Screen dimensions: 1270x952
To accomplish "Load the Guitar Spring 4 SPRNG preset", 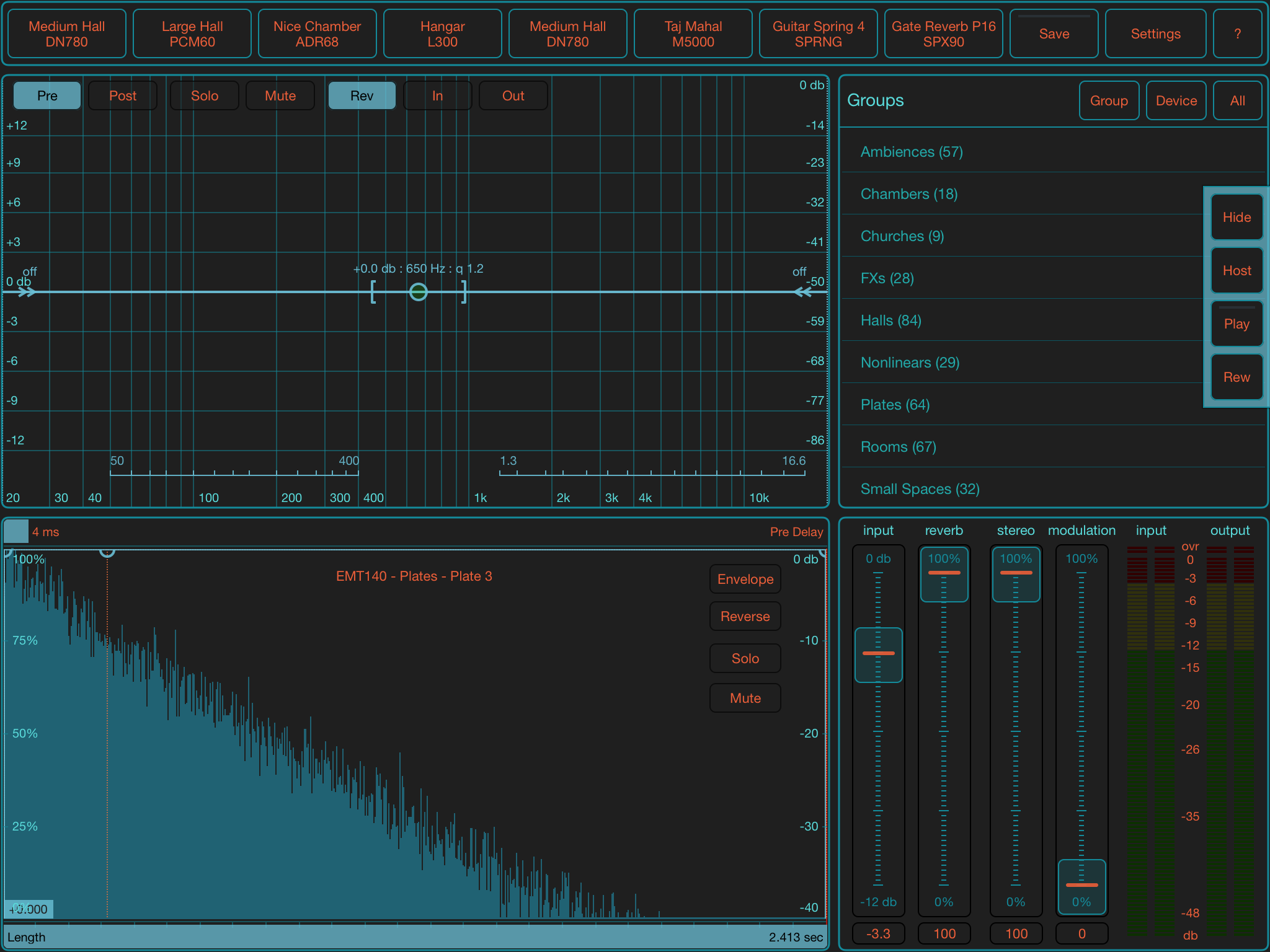I will pyautogui.click(x=819, y=34).
